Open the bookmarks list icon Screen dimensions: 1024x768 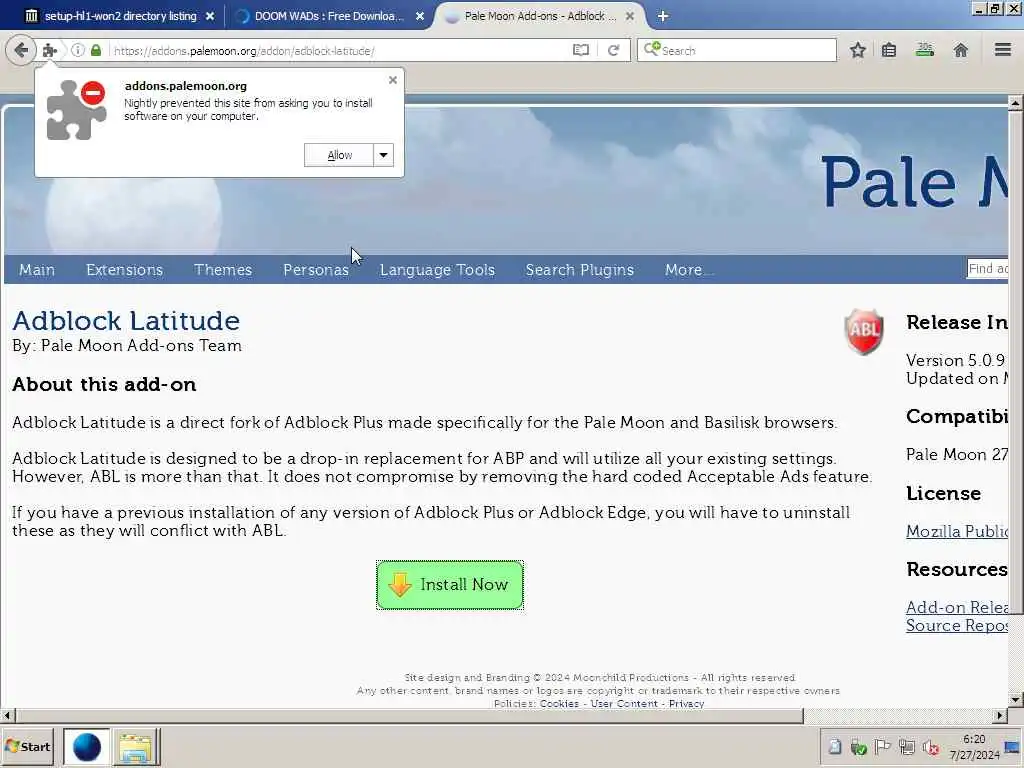[889, 50]
